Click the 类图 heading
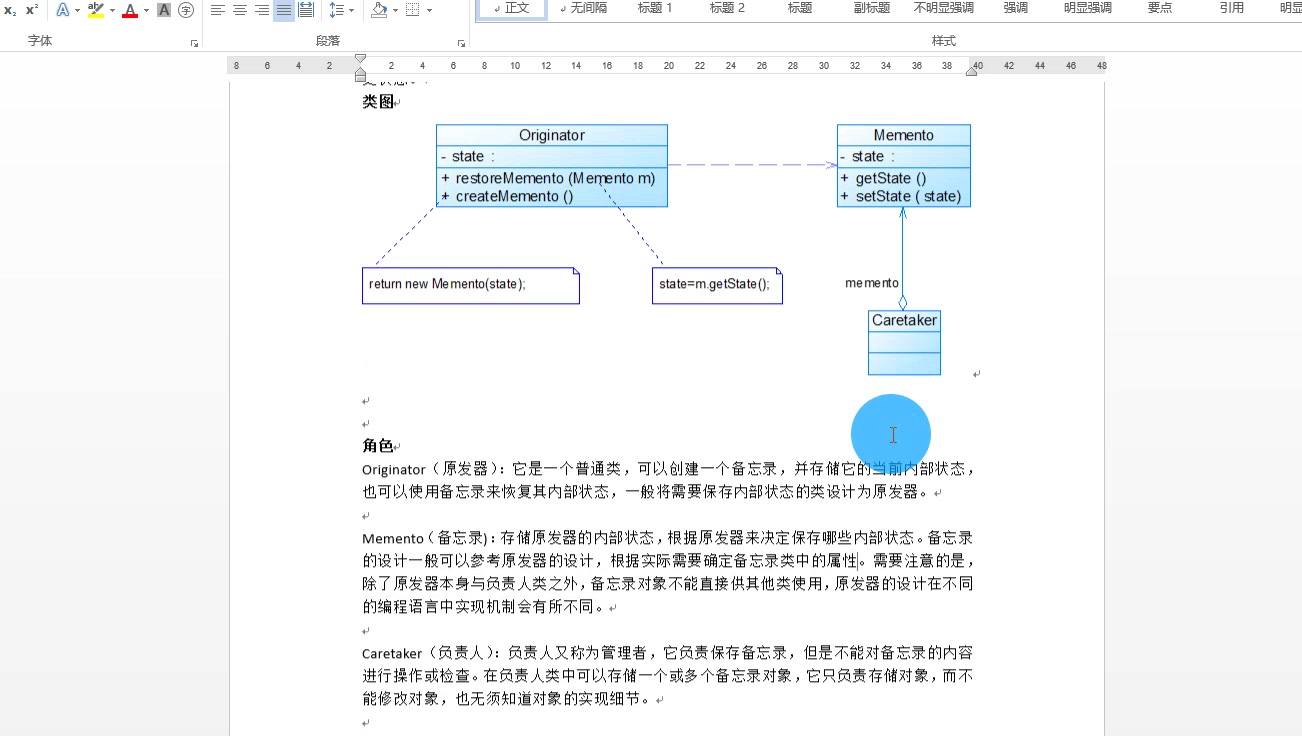The image size is (1302, 736). 377,102
